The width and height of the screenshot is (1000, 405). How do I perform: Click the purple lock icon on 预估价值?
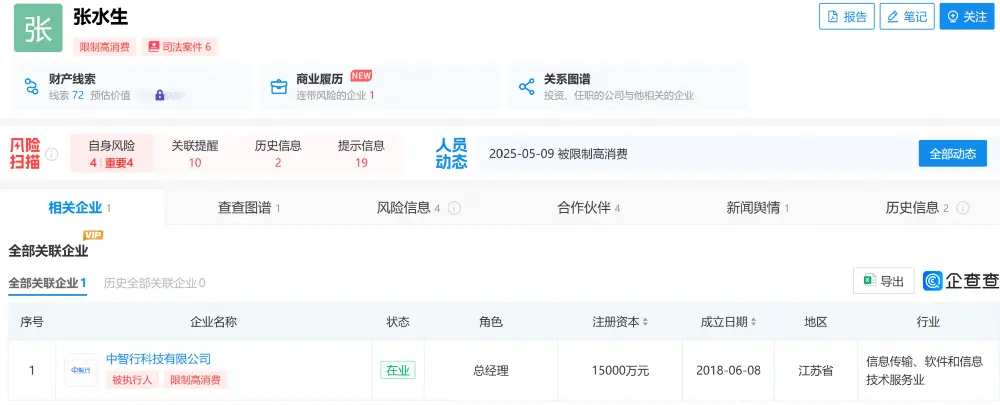tap(159, 95)
